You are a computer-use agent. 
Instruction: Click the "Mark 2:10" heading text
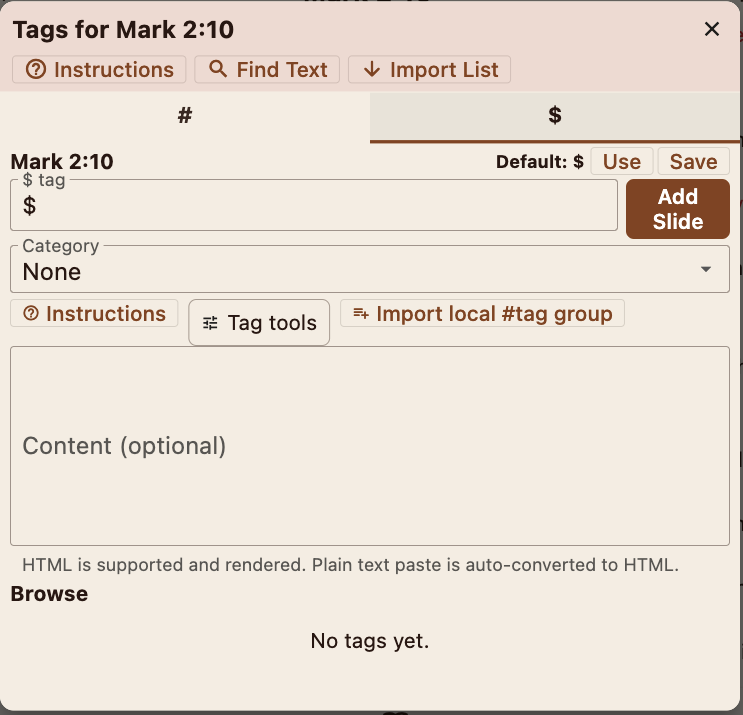(x=62, y=162)
